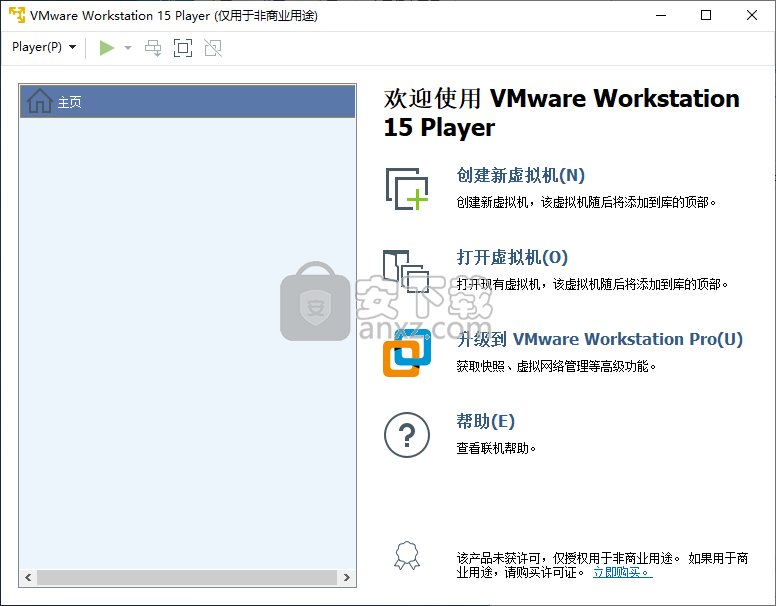Viewport: 776px width, 606px height.
Task: Click the VMware Workstation Pro upgrade icon
Action: [x=407, y=353]
